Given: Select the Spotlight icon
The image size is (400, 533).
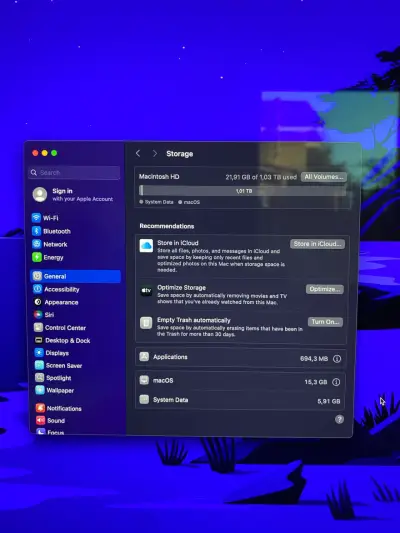Looking at the screenshot, I should [40, 378].
